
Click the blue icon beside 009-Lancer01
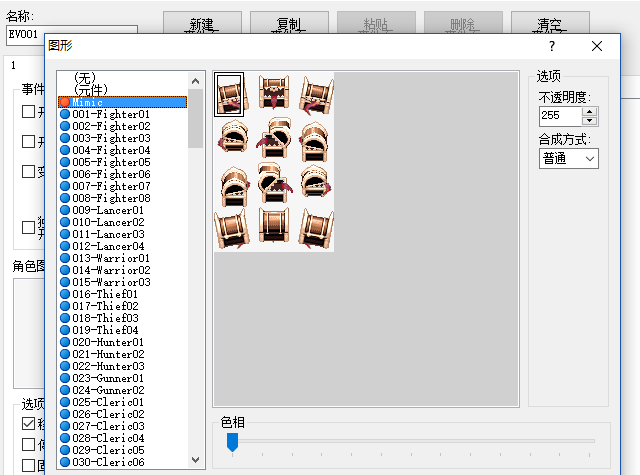coord(65,210)
